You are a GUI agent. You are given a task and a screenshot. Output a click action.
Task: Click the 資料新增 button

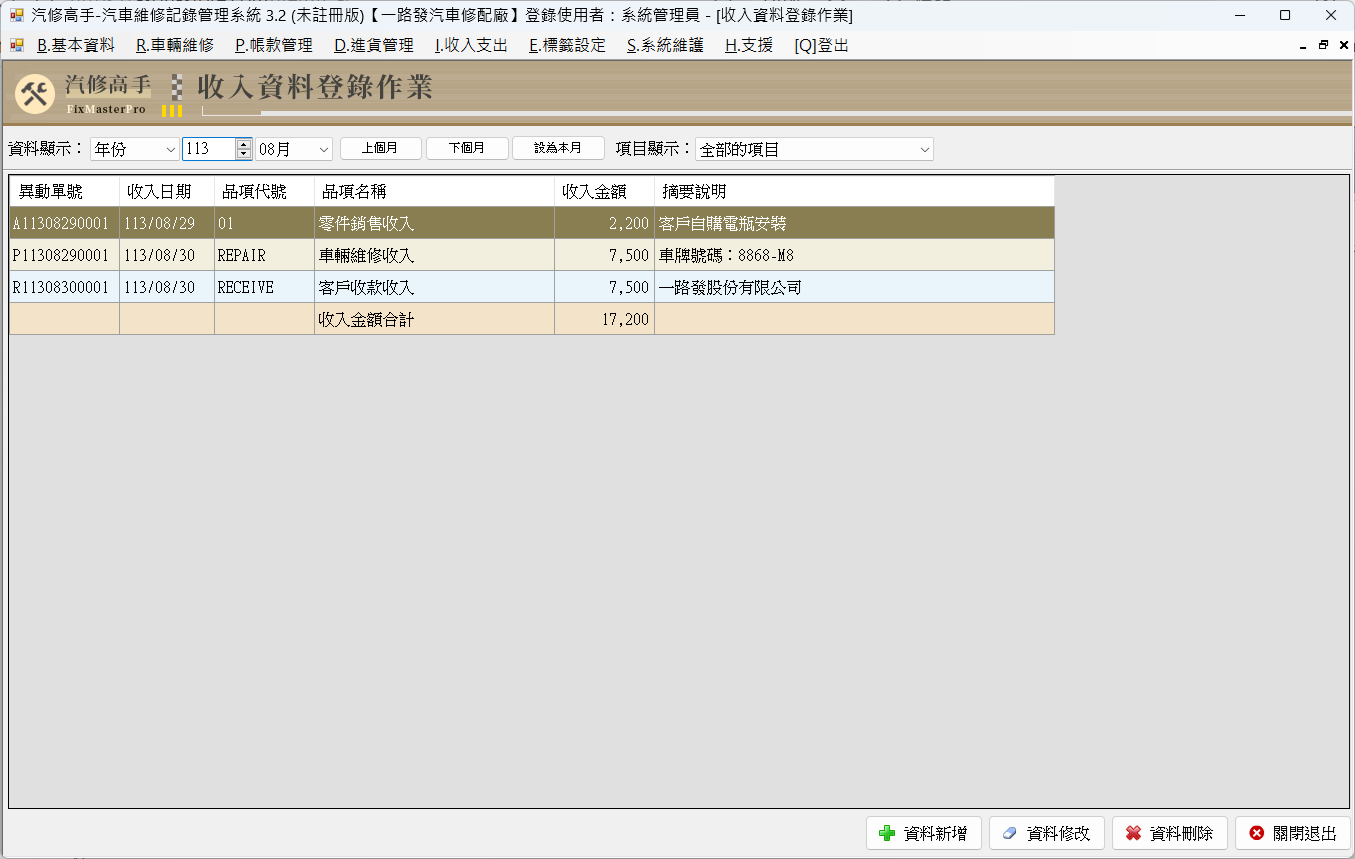pos(925,833)
